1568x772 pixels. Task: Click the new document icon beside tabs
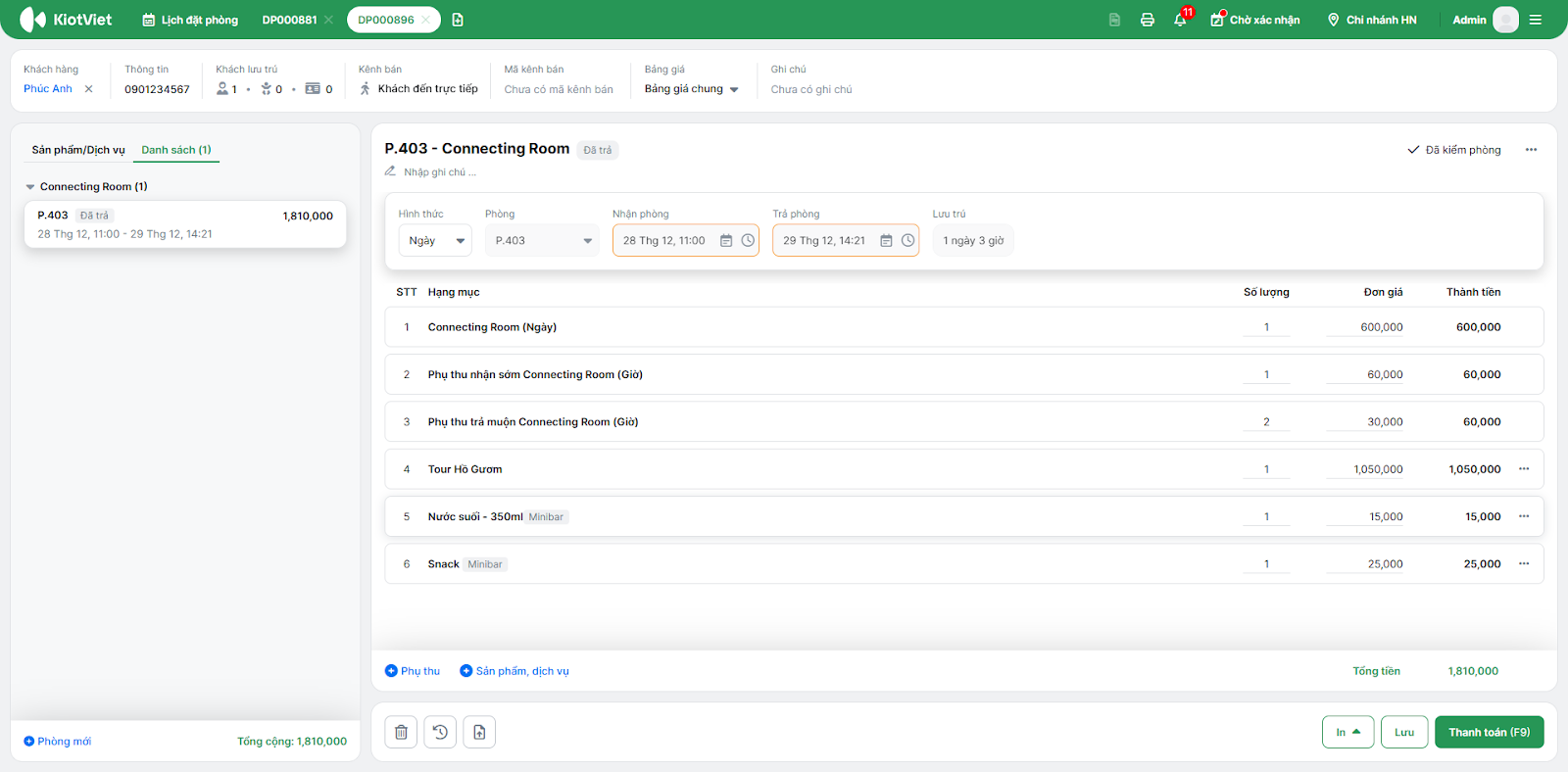pyautogui.click(x=458, y=20)
